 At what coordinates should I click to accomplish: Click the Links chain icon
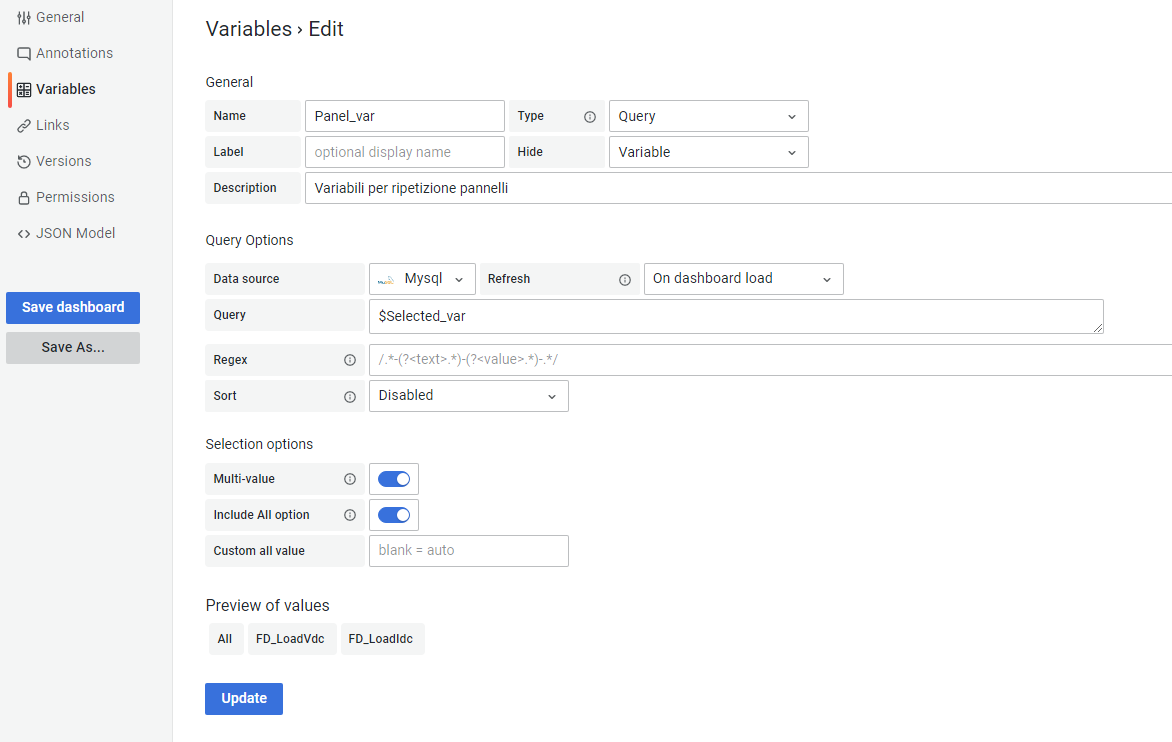24,126
